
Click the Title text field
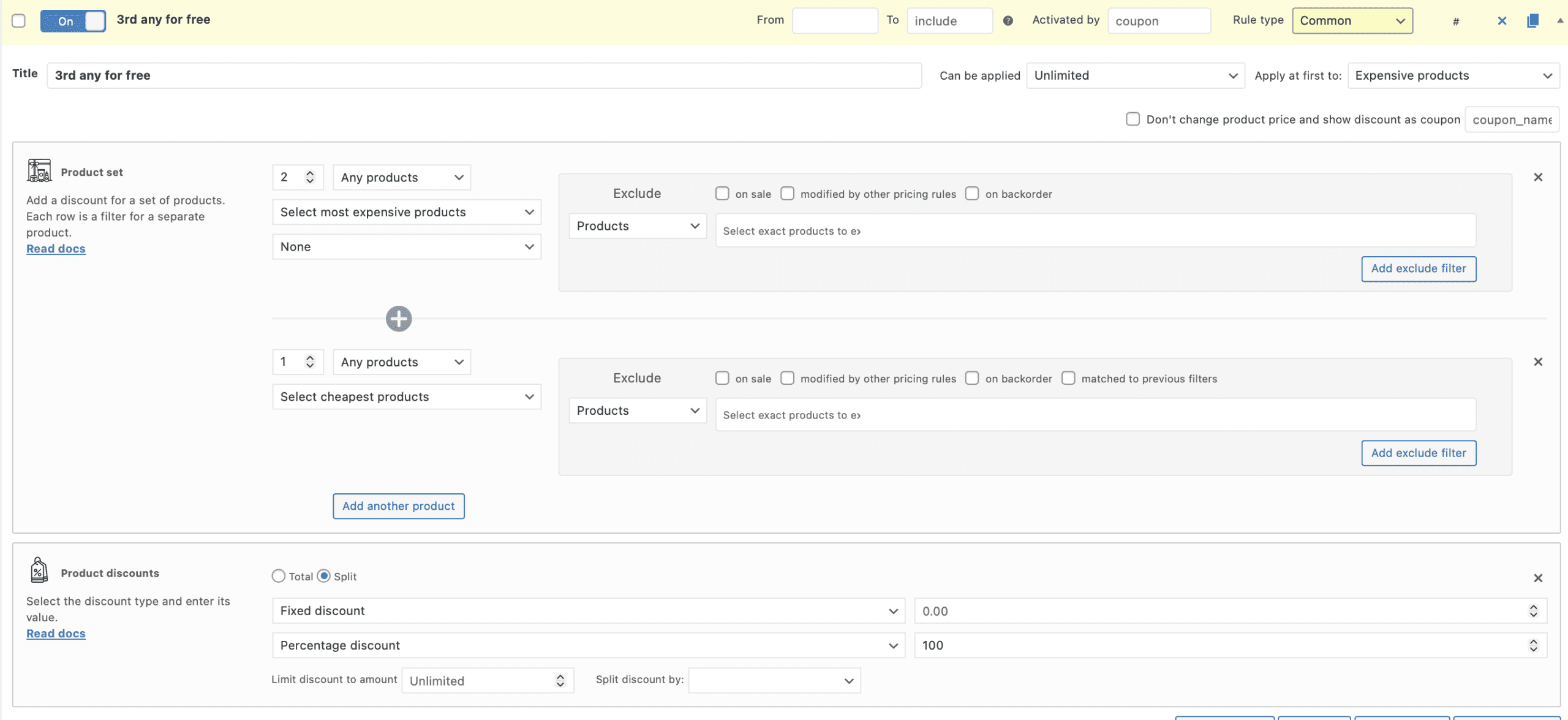coord(484,75)
